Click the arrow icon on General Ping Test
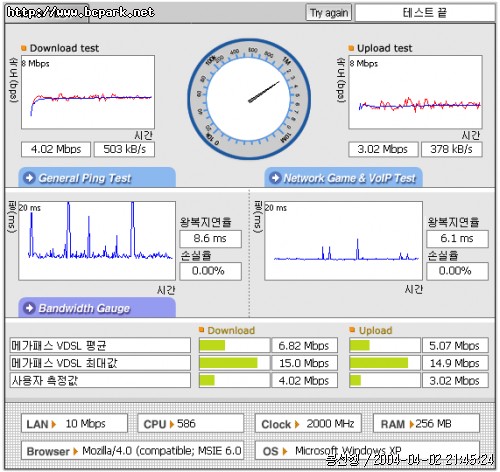The image size is (500, 472). tap(29, 178)
